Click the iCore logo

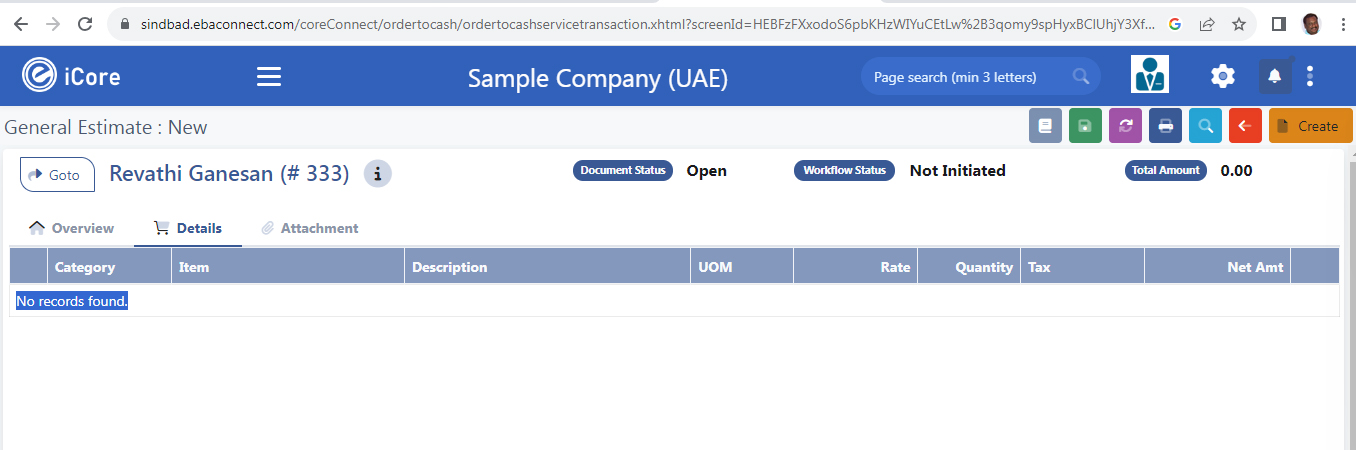click(x=71, y=75)
